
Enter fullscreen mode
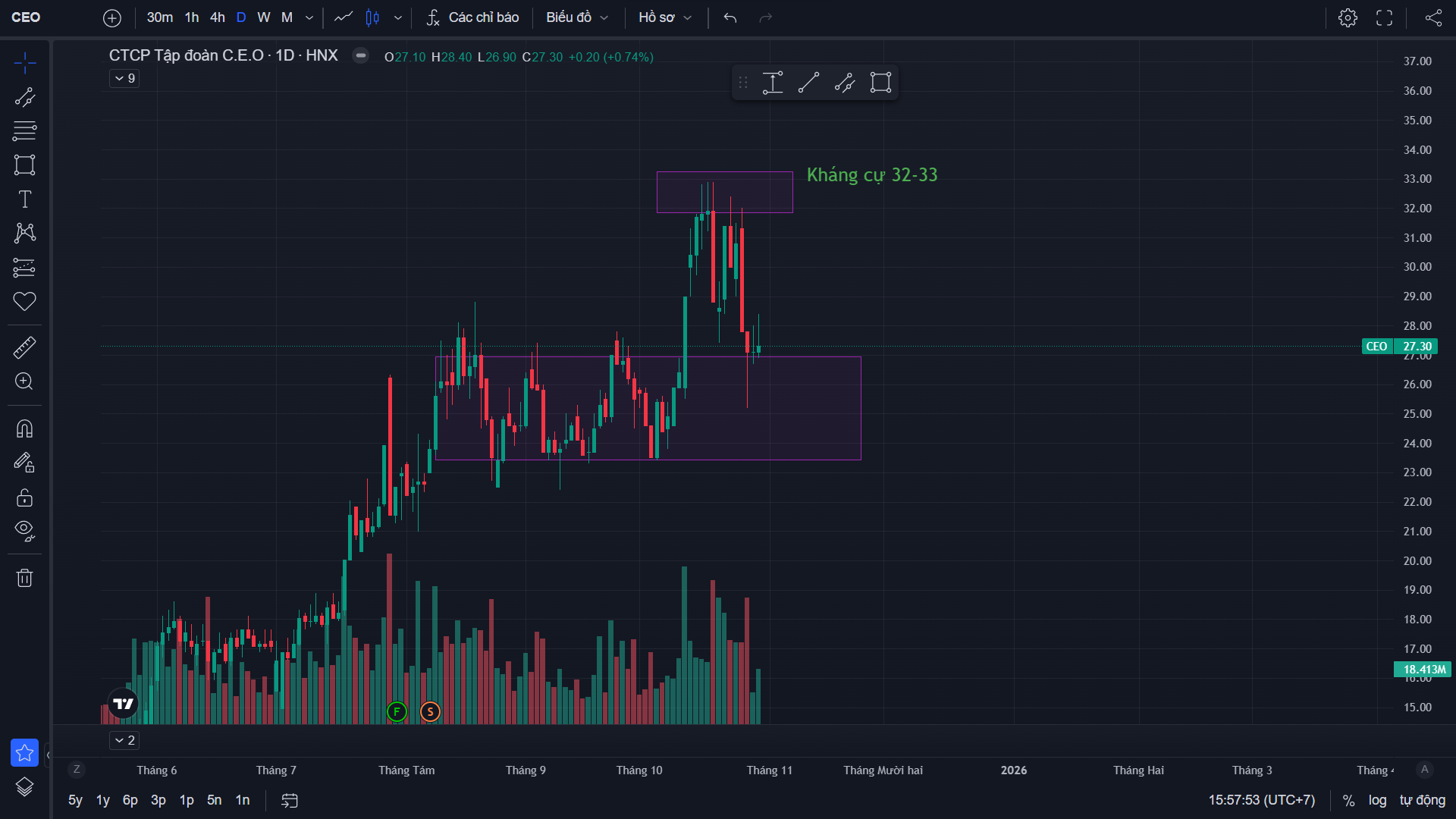tap(1384, 17)
